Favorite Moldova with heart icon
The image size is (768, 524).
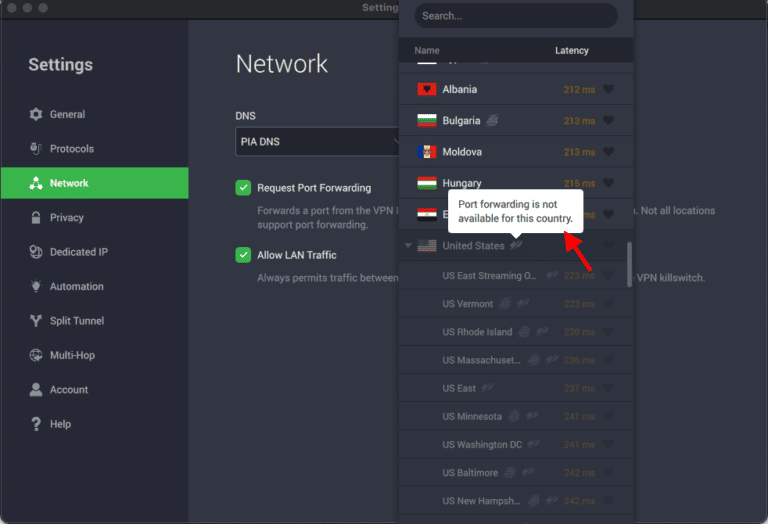(608, 152)
